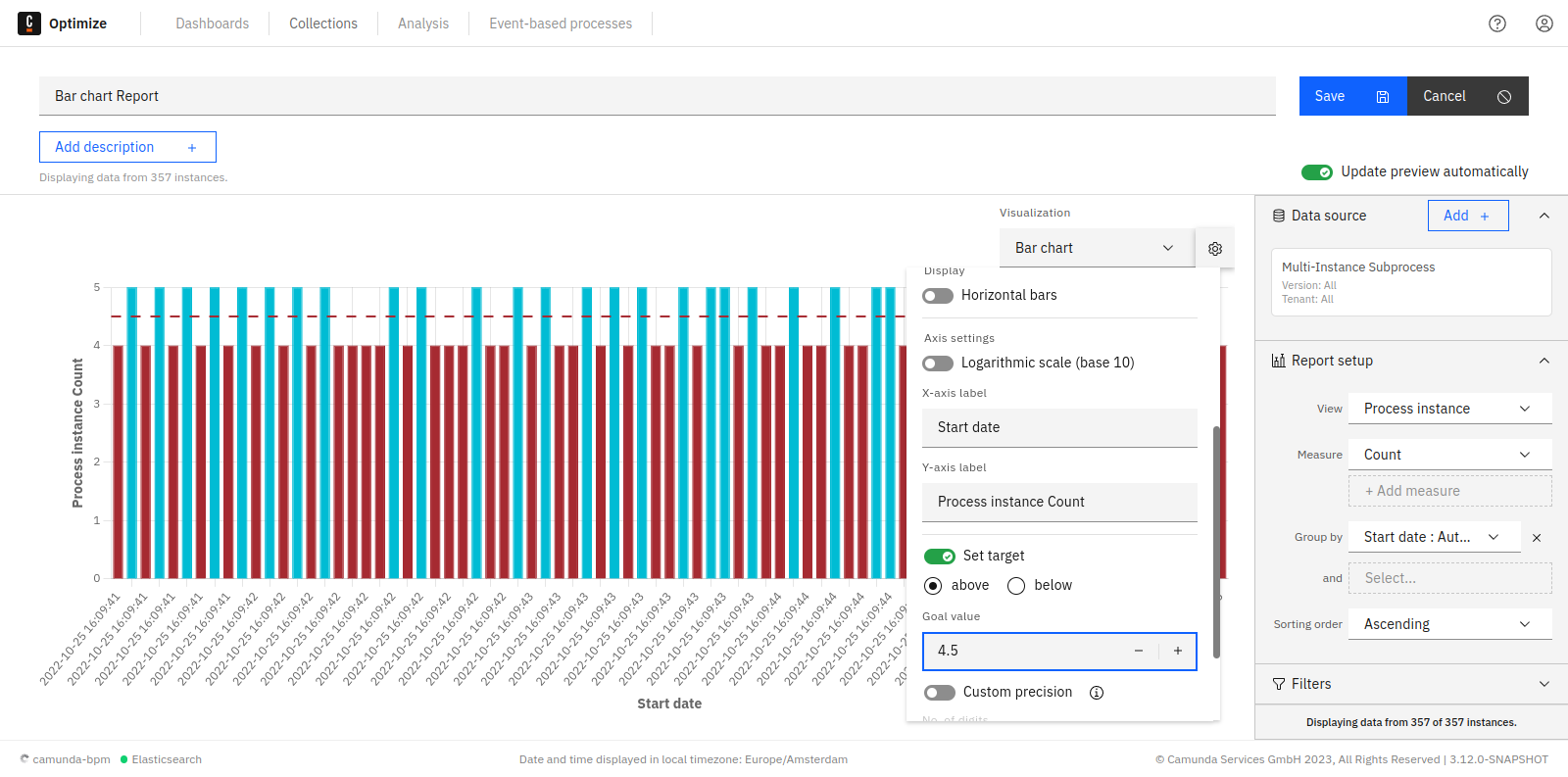1568x777 pixels.
Task: Remove the Group by selection with X
Action: pos(1537,538)
